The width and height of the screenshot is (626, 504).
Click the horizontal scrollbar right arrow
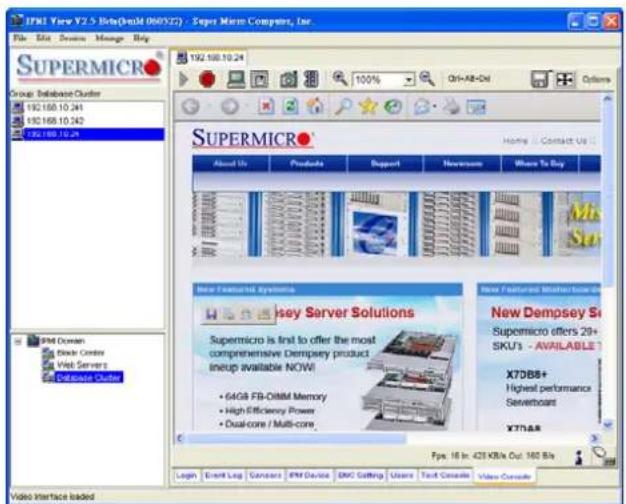(594, 439)
